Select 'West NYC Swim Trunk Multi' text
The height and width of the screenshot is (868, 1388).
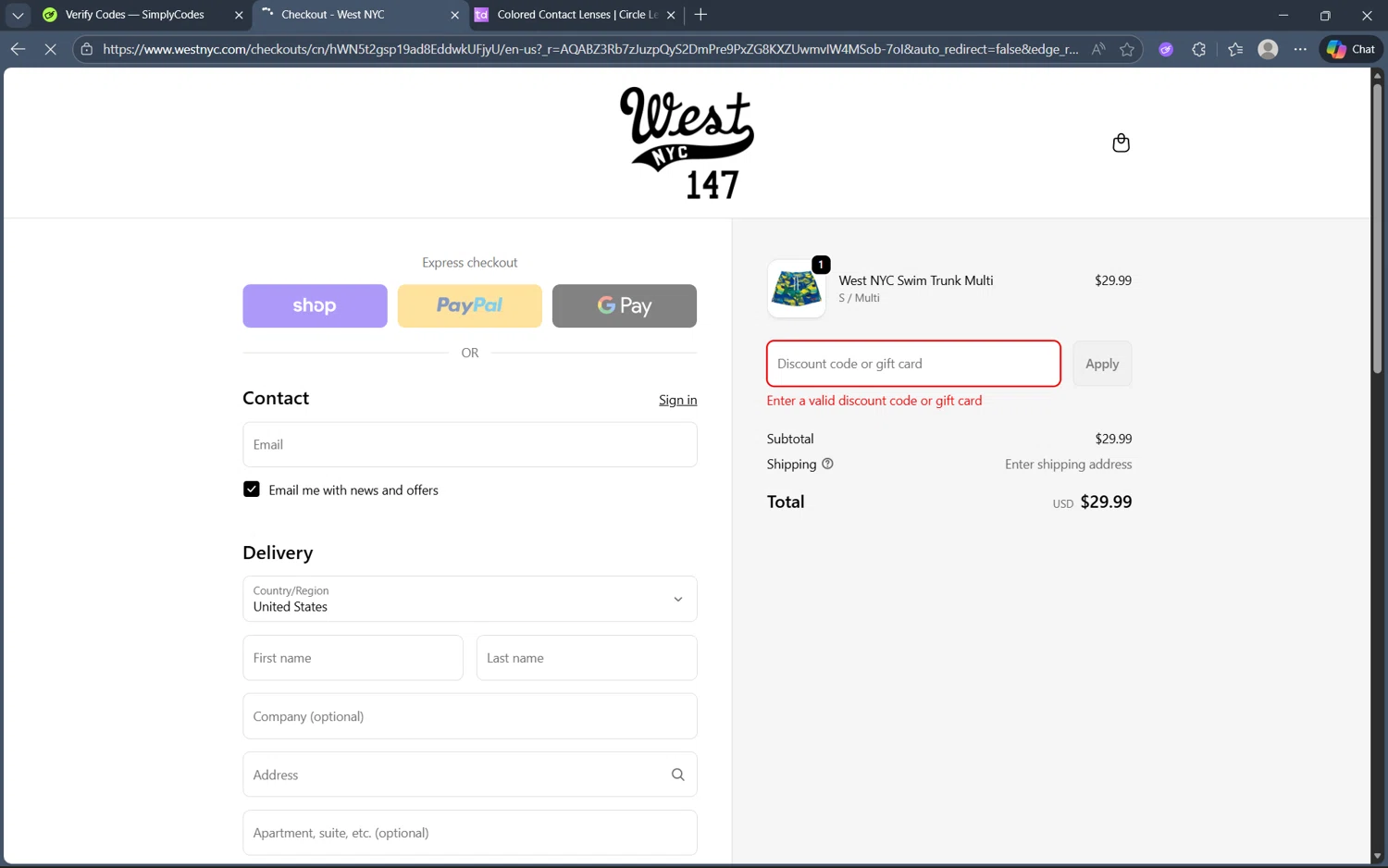[x=915, y=280]
